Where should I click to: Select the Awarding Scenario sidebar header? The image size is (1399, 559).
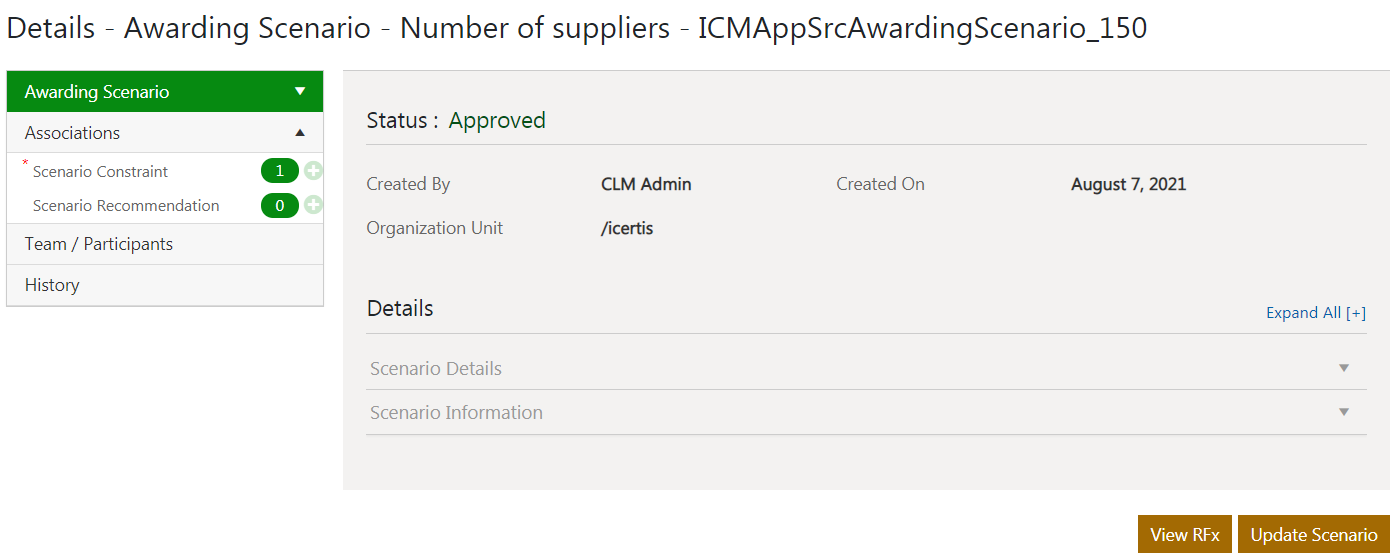click(x=97, y=92)
